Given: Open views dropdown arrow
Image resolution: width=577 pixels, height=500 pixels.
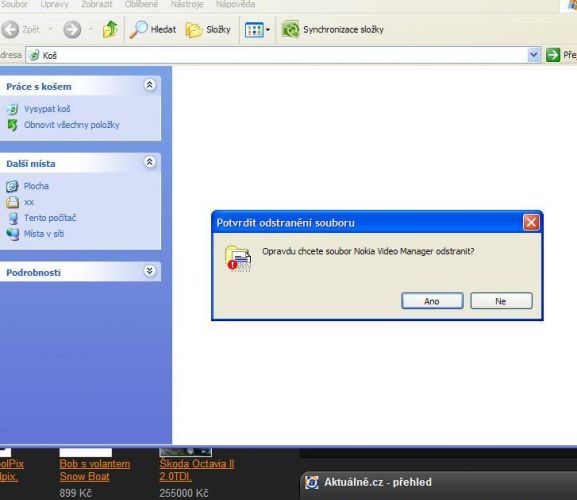Looking at the screenshot, I should (x=268, y=30).
